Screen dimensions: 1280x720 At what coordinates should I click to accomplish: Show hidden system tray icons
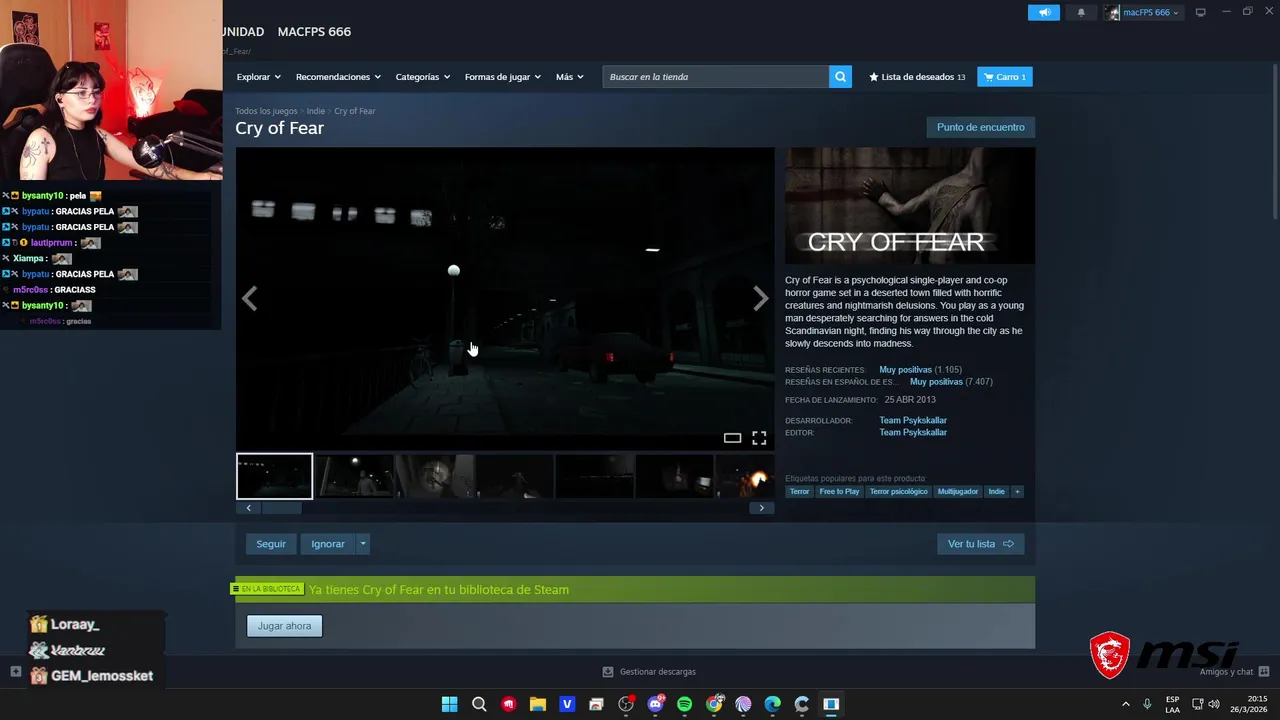1125,704
